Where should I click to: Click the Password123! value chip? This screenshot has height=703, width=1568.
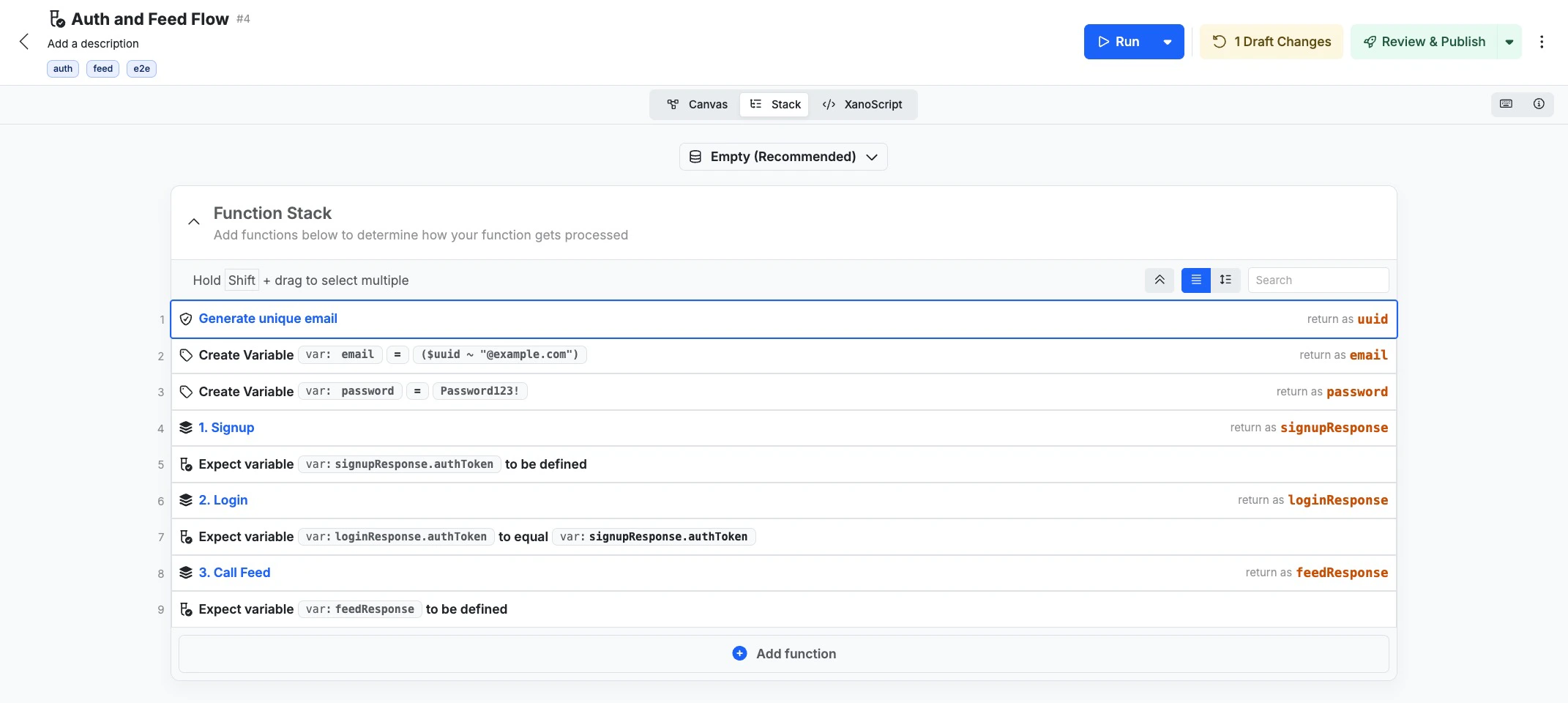pyautogui.click(x=479, y=391)
